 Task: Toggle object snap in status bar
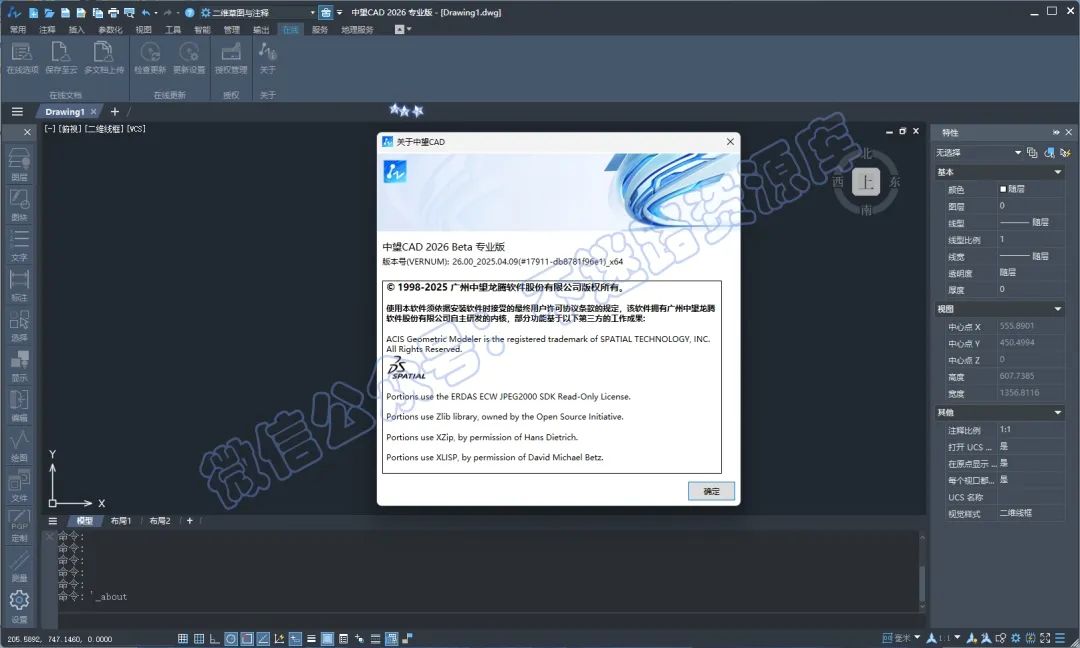point(247,638)
